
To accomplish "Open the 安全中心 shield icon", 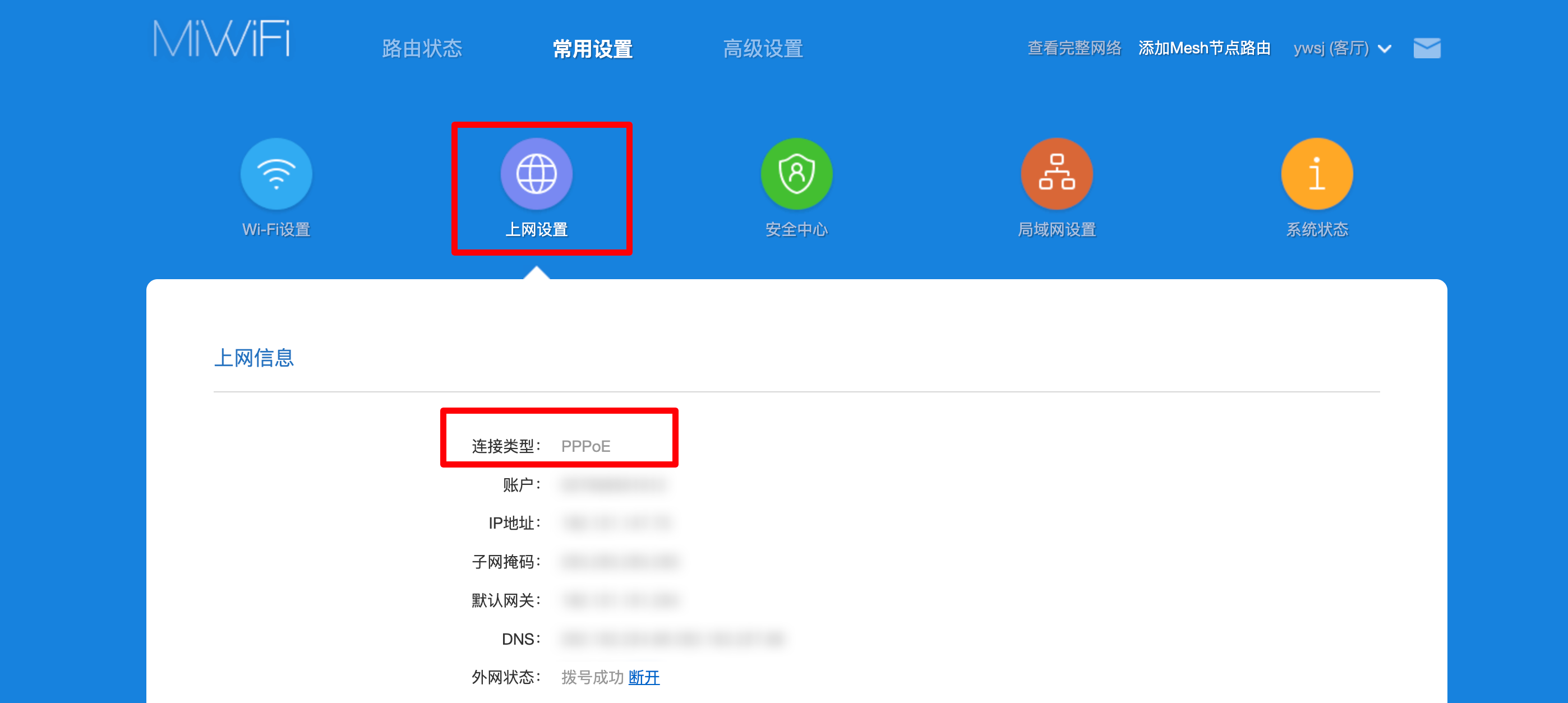I will [796, 173].
